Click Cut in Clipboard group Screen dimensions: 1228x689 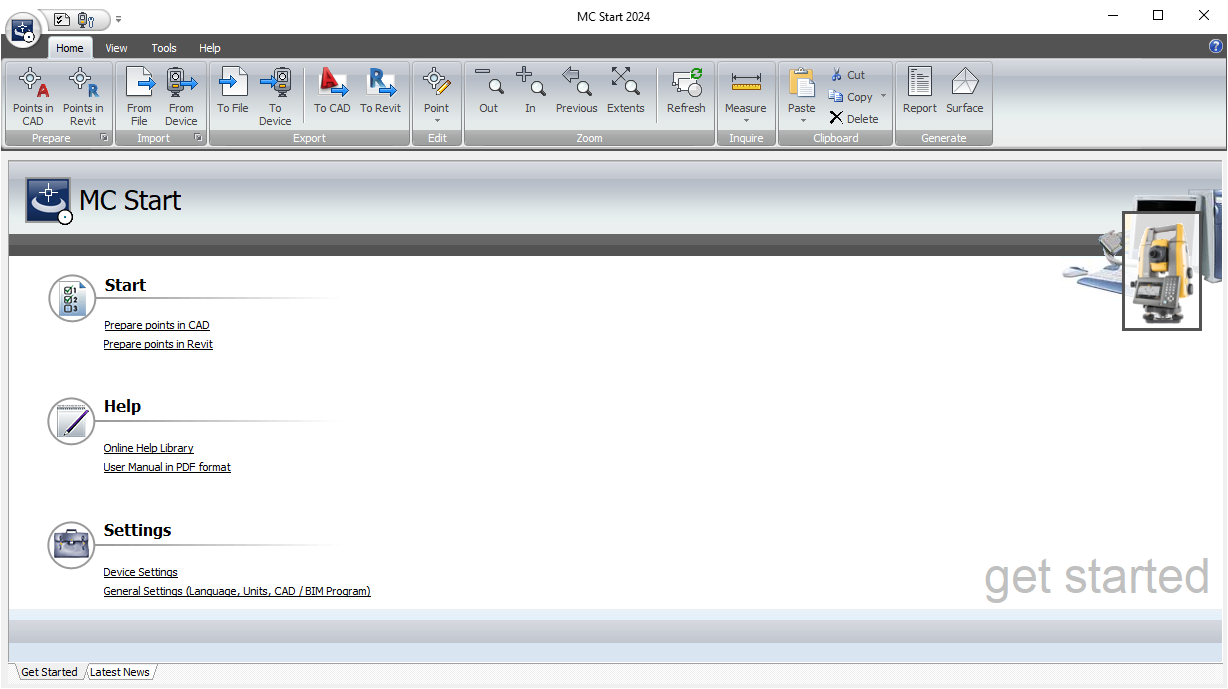point(847,75)
